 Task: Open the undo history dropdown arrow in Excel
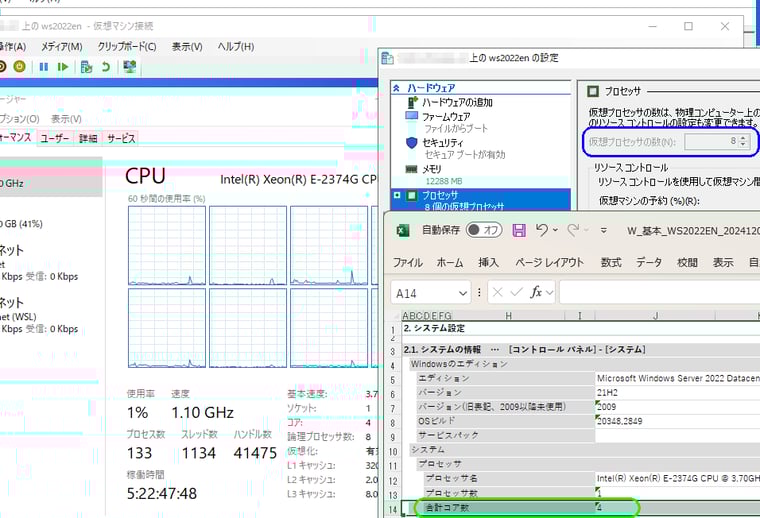click(x=555, y=230)
